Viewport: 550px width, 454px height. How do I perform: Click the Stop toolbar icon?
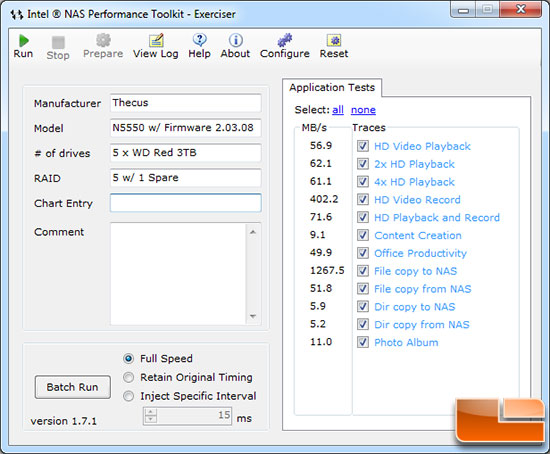58,42
